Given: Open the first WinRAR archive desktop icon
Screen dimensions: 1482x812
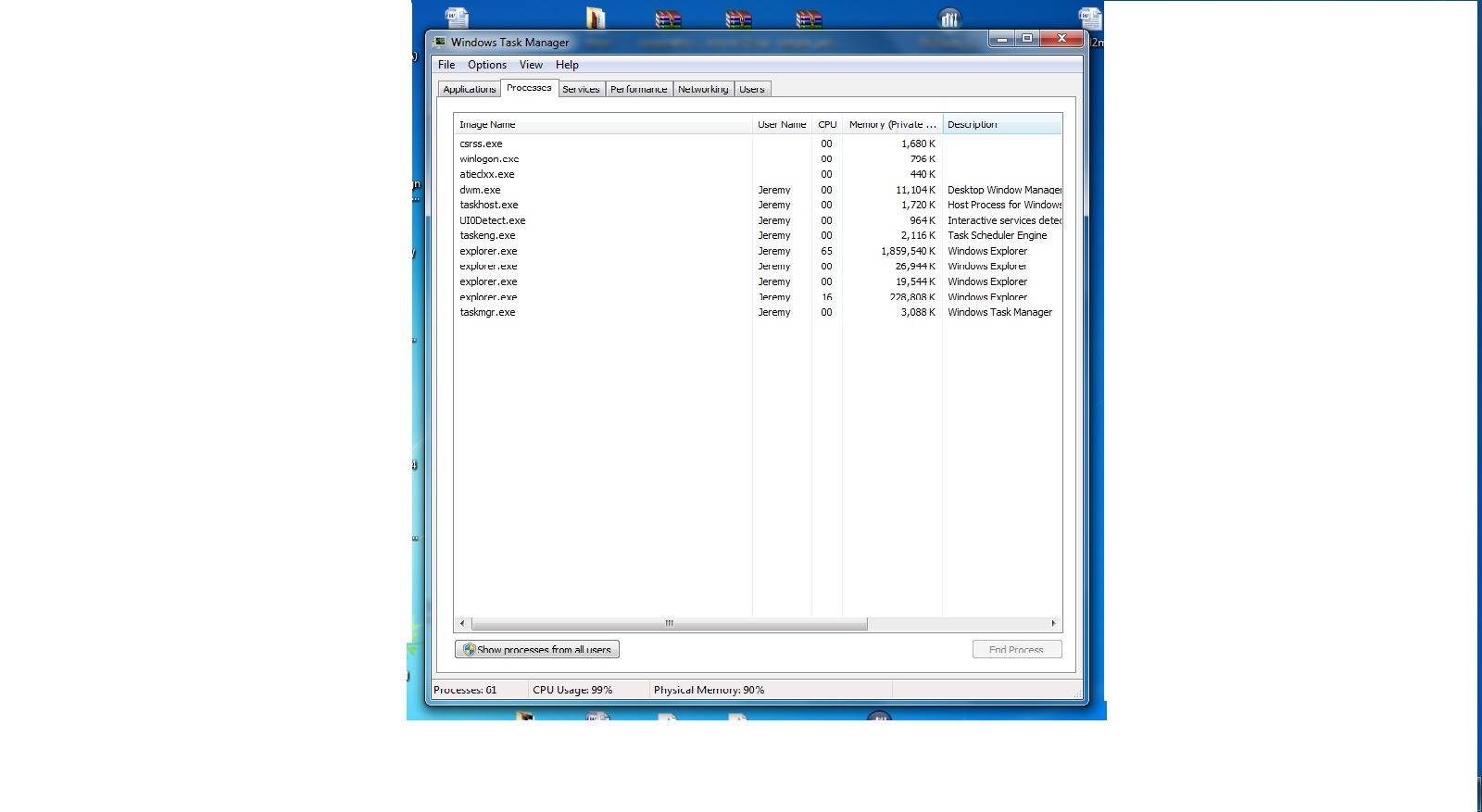Looking at the screenshot, I should (x=668, y=19).
